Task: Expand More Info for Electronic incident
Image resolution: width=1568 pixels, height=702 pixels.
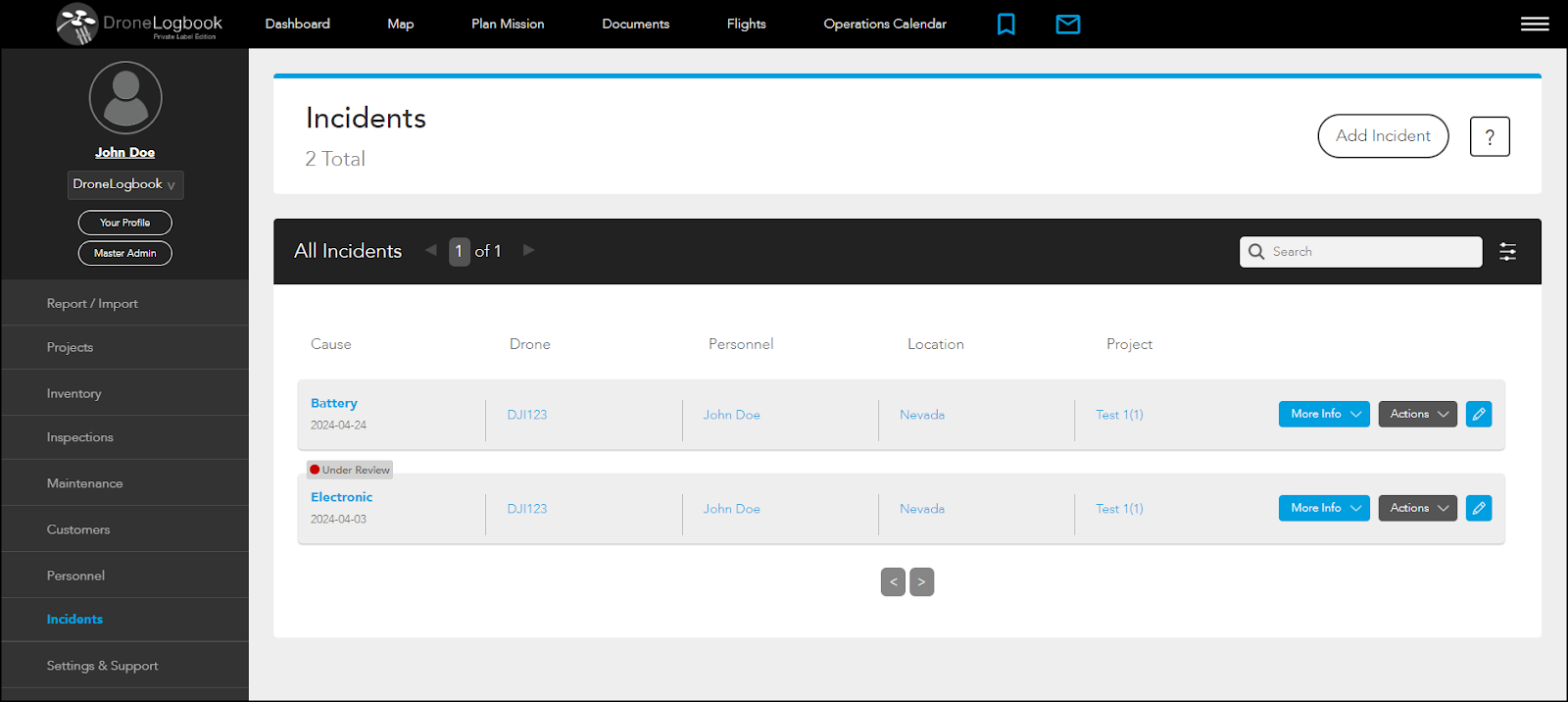Action: (1324, 508)
